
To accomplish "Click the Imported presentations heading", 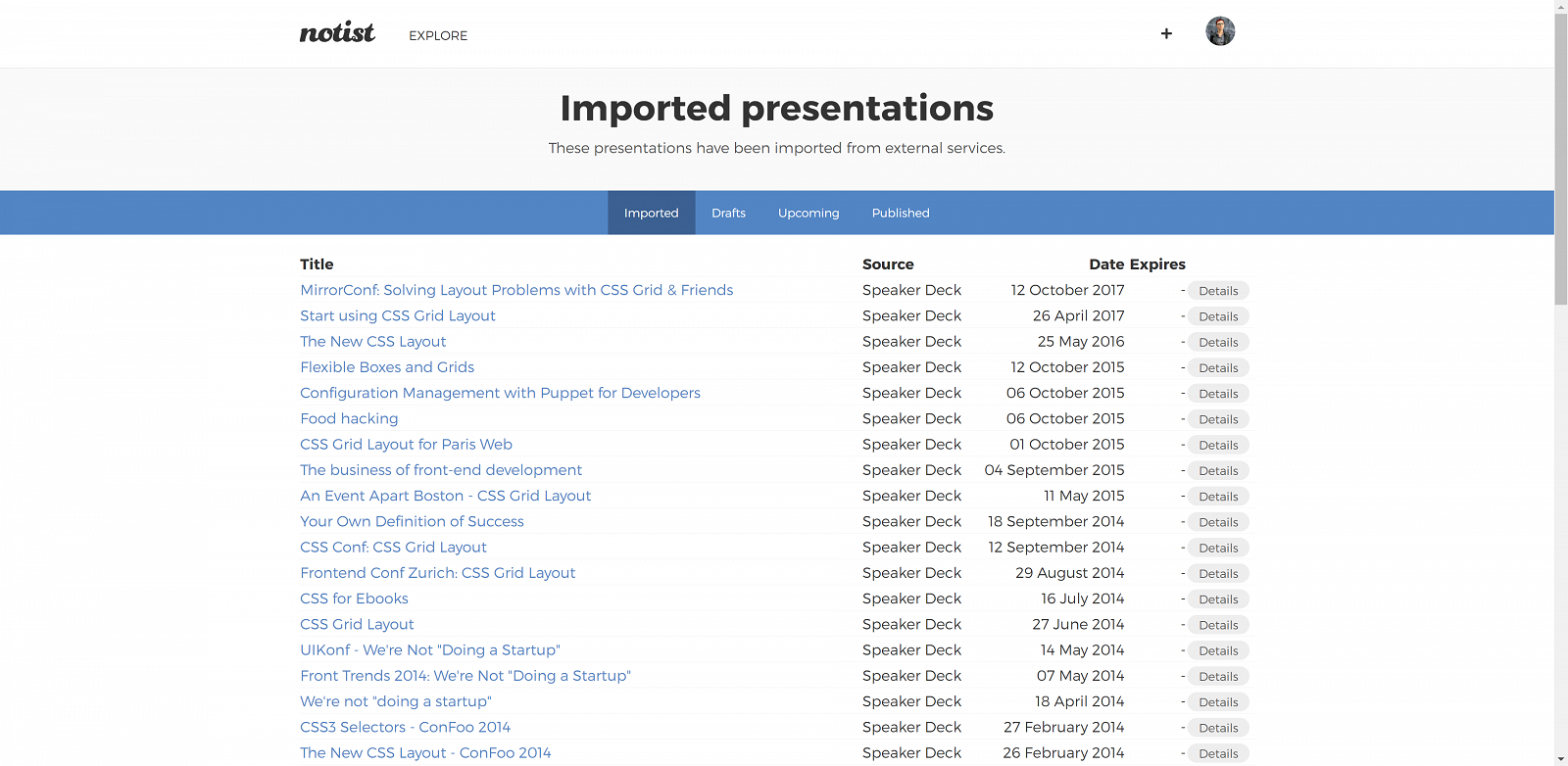I will 777,108.
